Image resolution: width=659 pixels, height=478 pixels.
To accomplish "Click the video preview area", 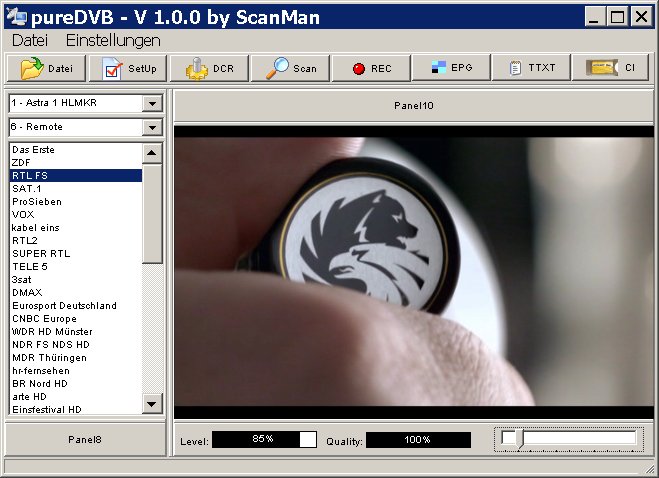I will coord(414,272).
